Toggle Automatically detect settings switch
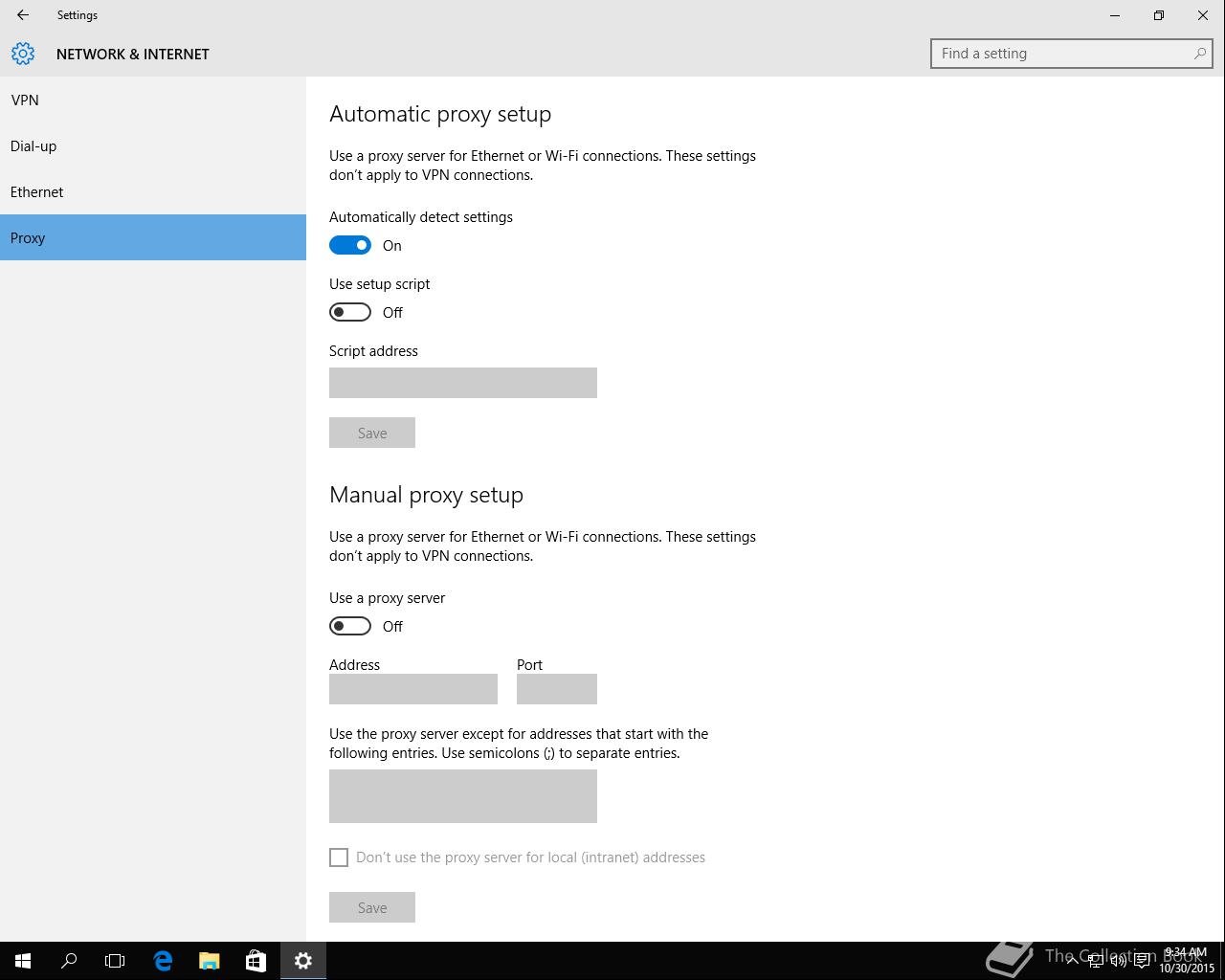Viewport: 1225px width, 980px height. [350, 245]
